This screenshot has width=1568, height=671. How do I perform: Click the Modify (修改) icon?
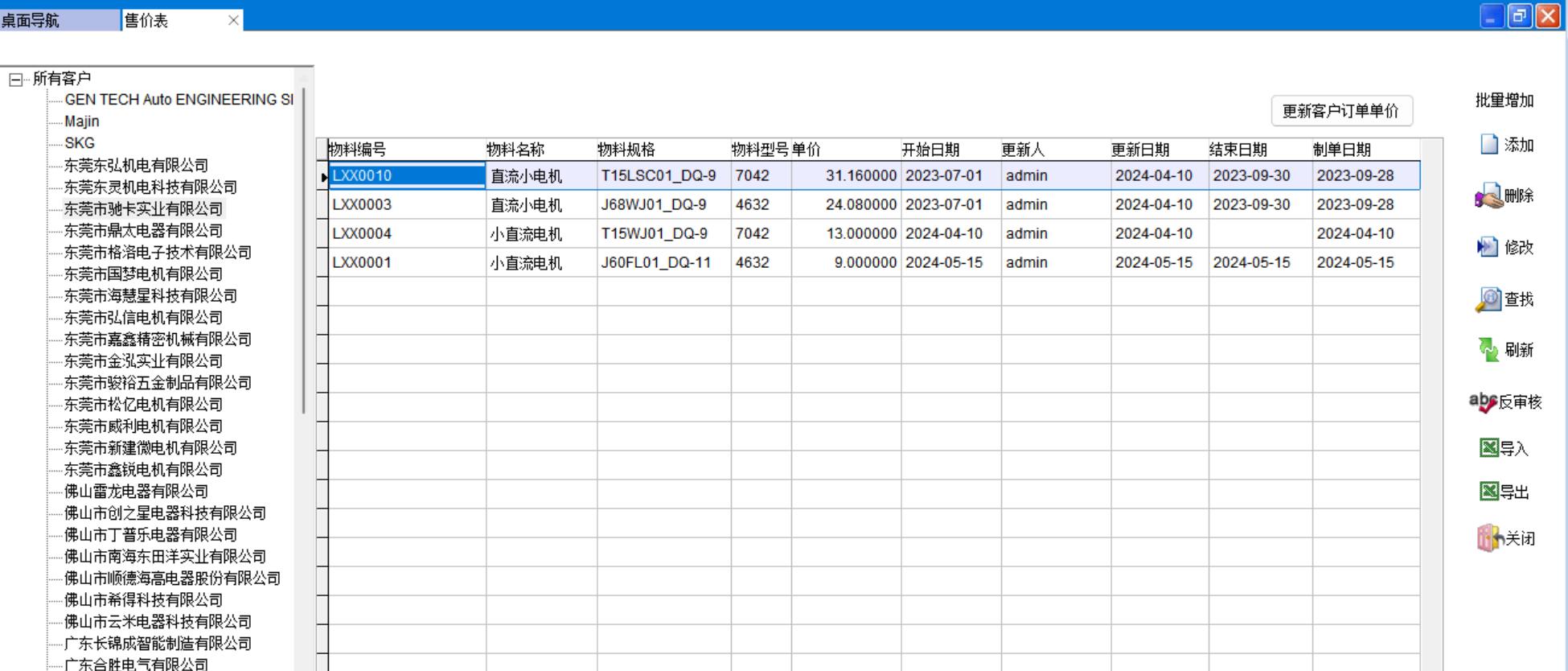click(1488, 247)
